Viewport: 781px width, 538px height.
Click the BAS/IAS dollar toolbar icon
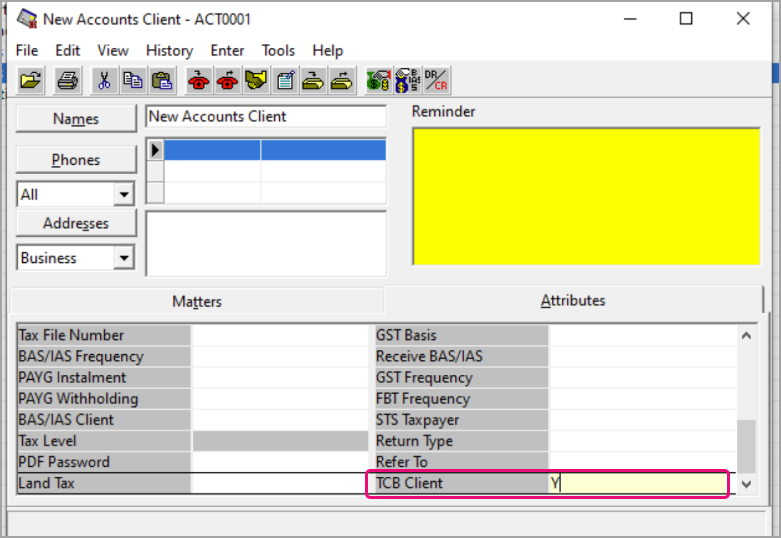(407, 80)
